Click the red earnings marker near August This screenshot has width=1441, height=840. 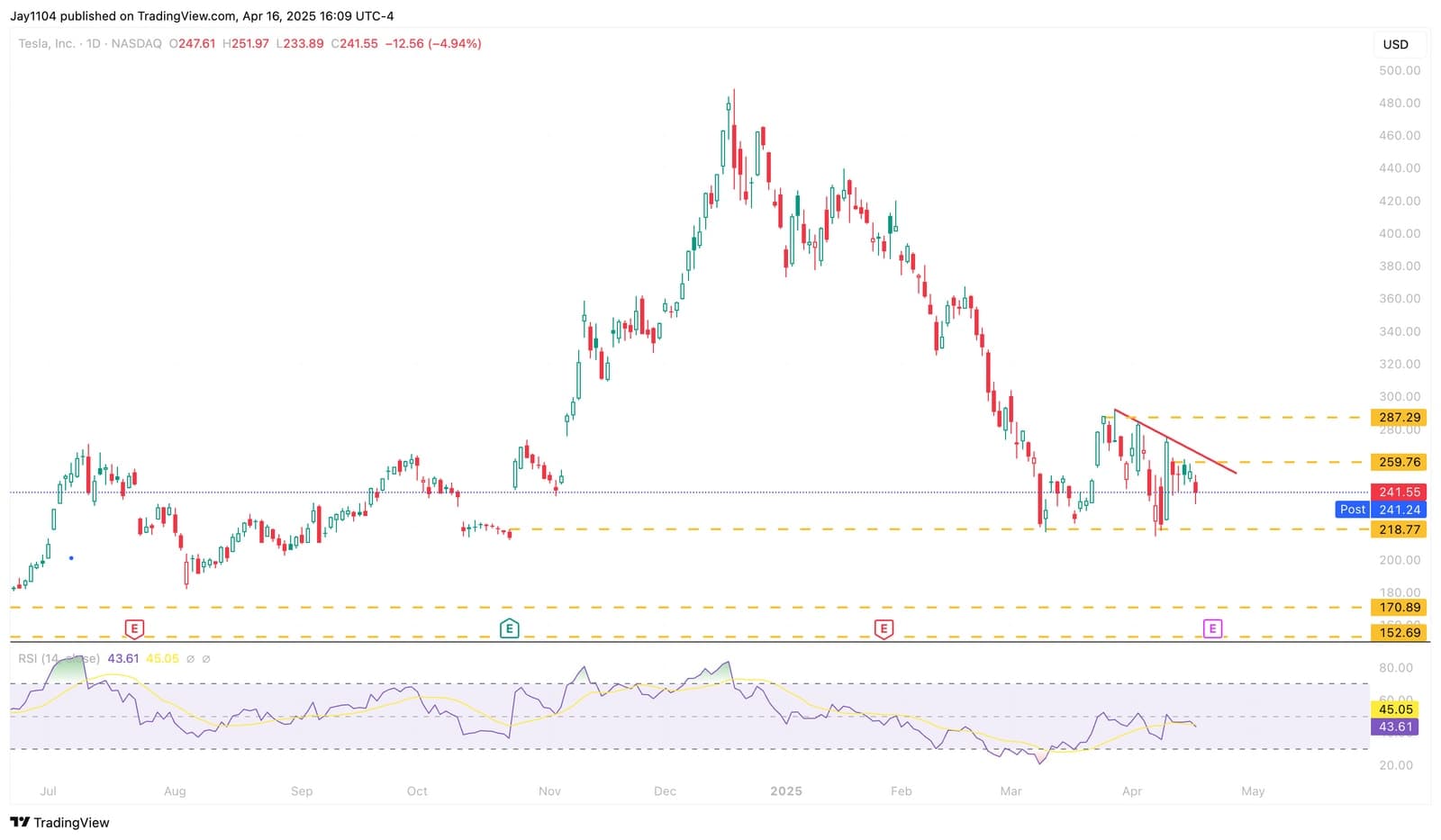(x=134, y=628)
